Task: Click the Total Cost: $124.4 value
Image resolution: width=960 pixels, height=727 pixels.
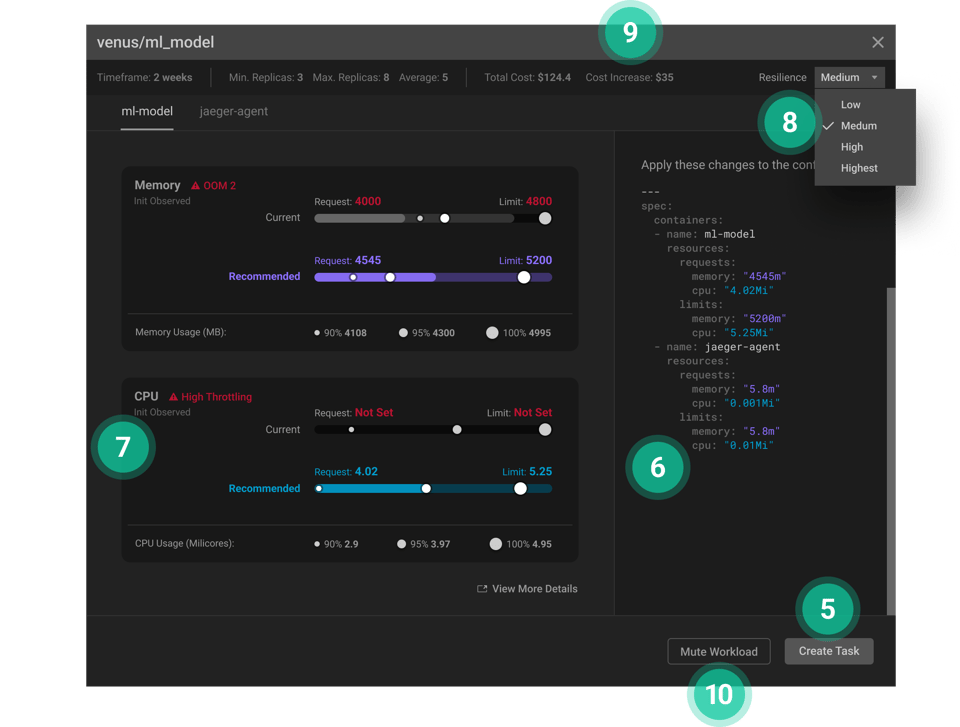Action: pos(528,77)
